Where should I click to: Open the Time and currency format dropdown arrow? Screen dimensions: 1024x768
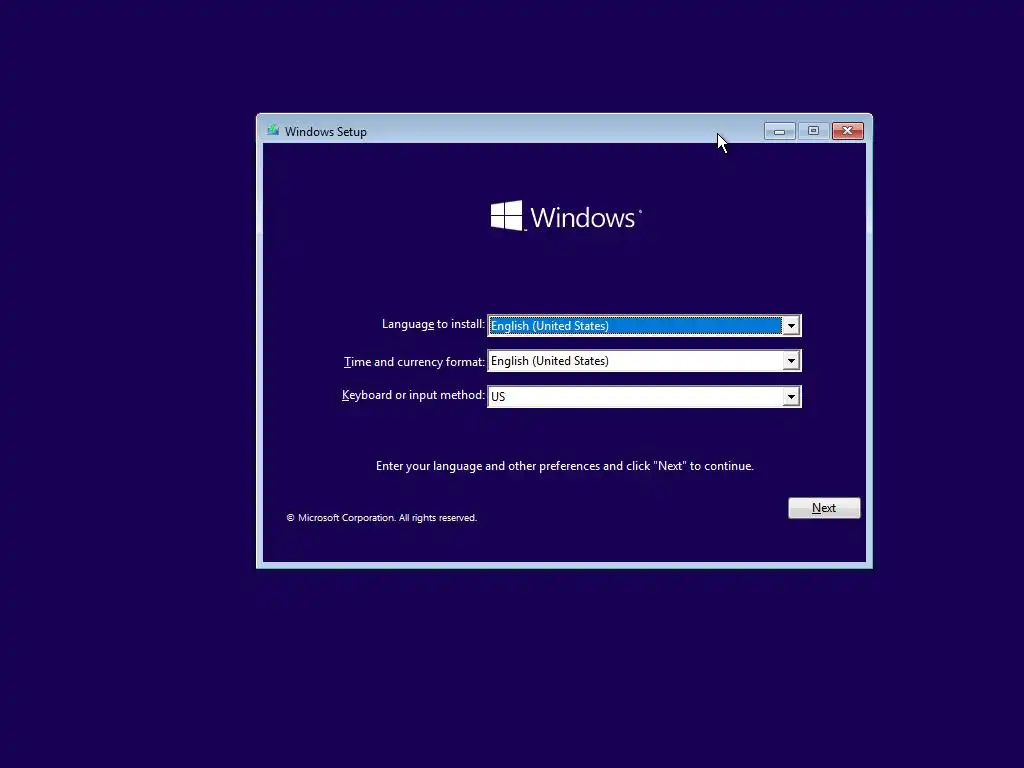click(x=791, y=360)
